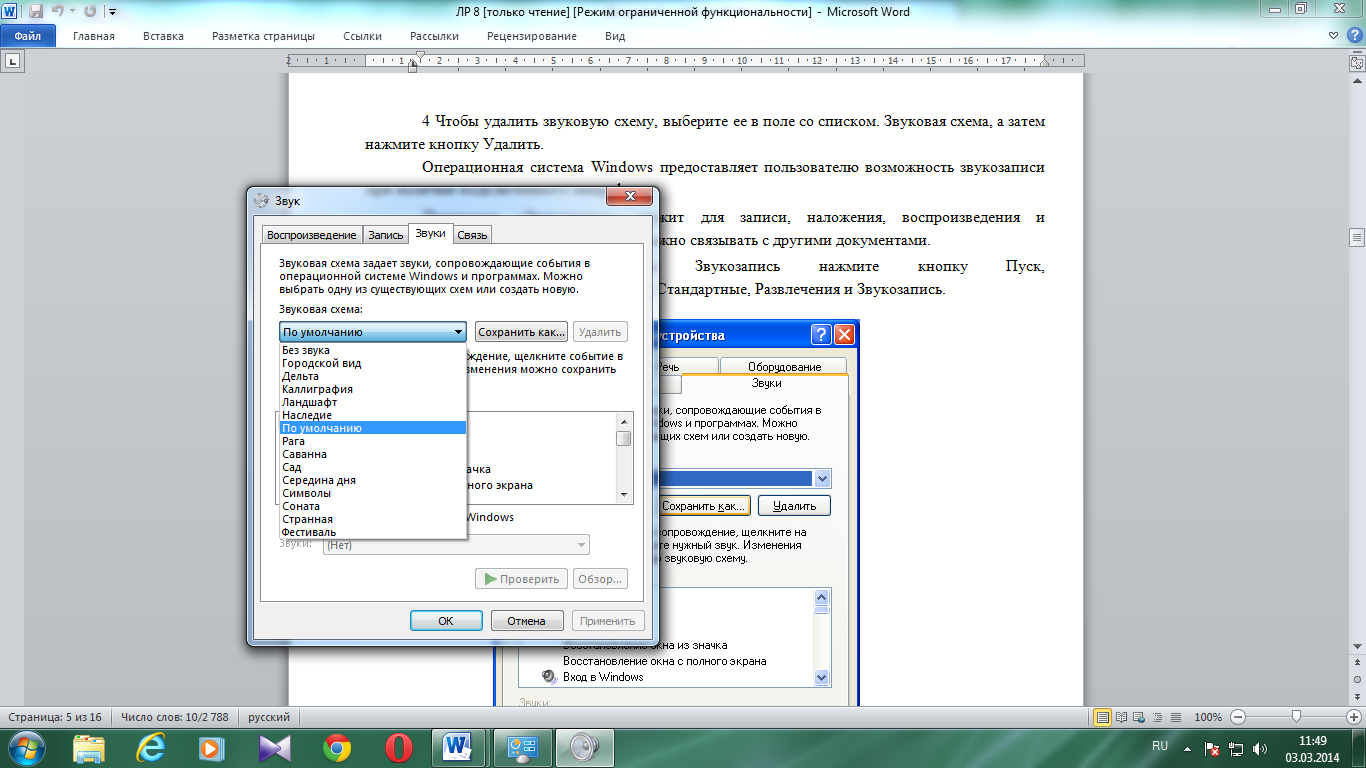The height and width of the screenshot is (768, 1366).
Task: Click the Undo arrow icon
Action: coord(59,11)
